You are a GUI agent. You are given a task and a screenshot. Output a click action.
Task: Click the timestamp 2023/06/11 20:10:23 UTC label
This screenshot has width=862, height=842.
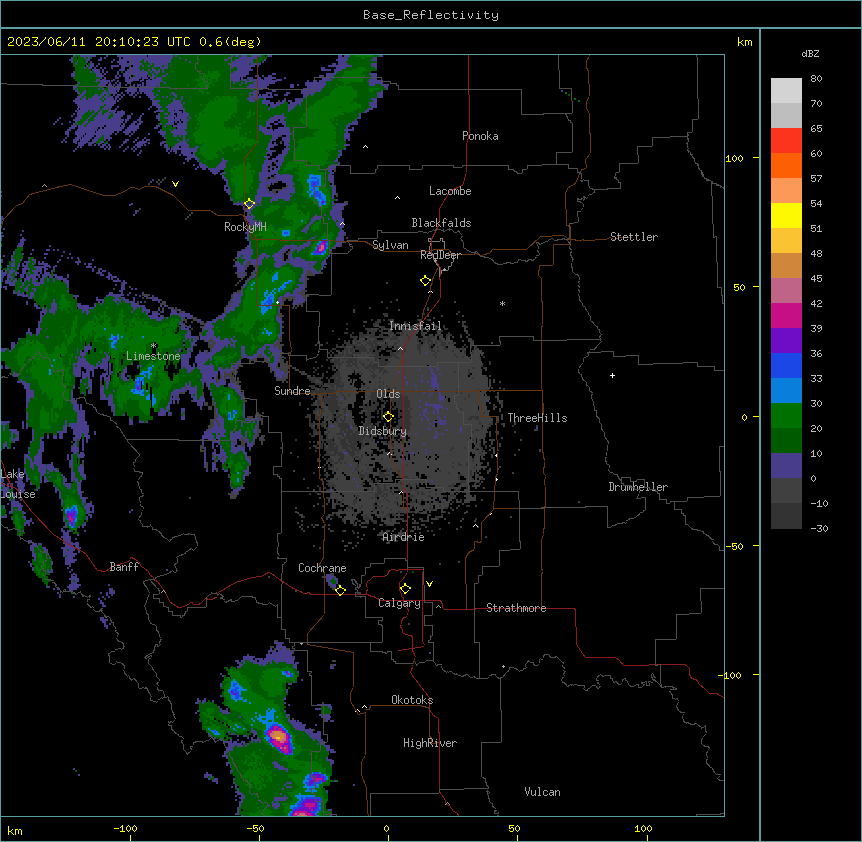click(x=99, y=42)
